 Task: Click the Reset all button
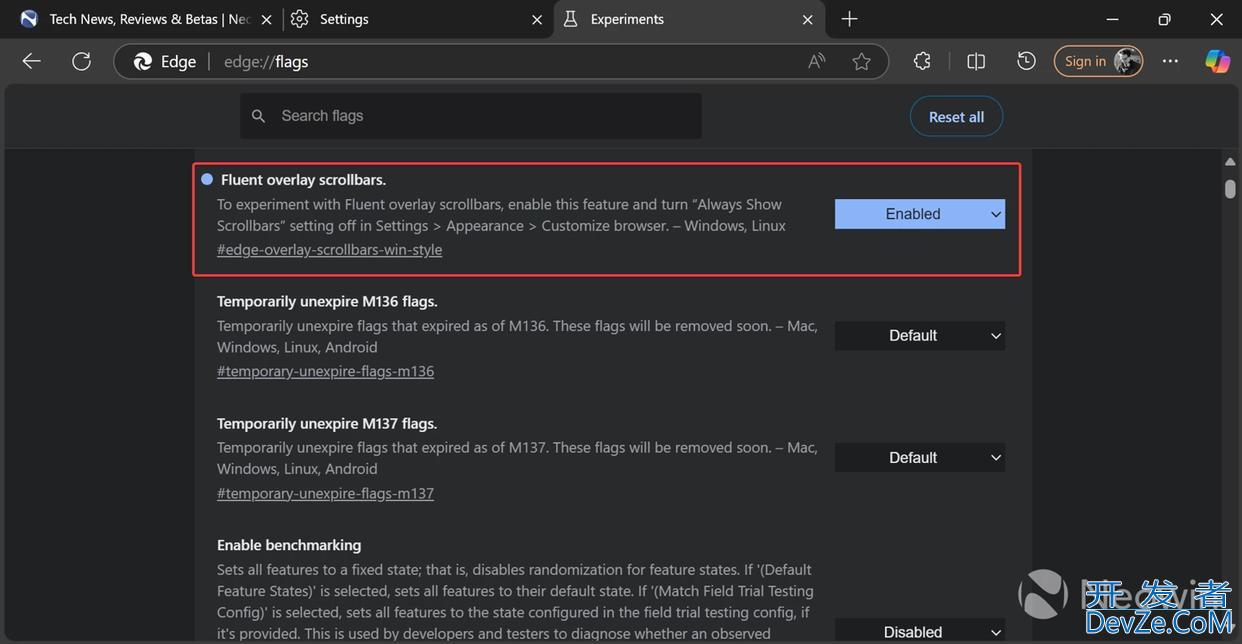pos(956,117)
